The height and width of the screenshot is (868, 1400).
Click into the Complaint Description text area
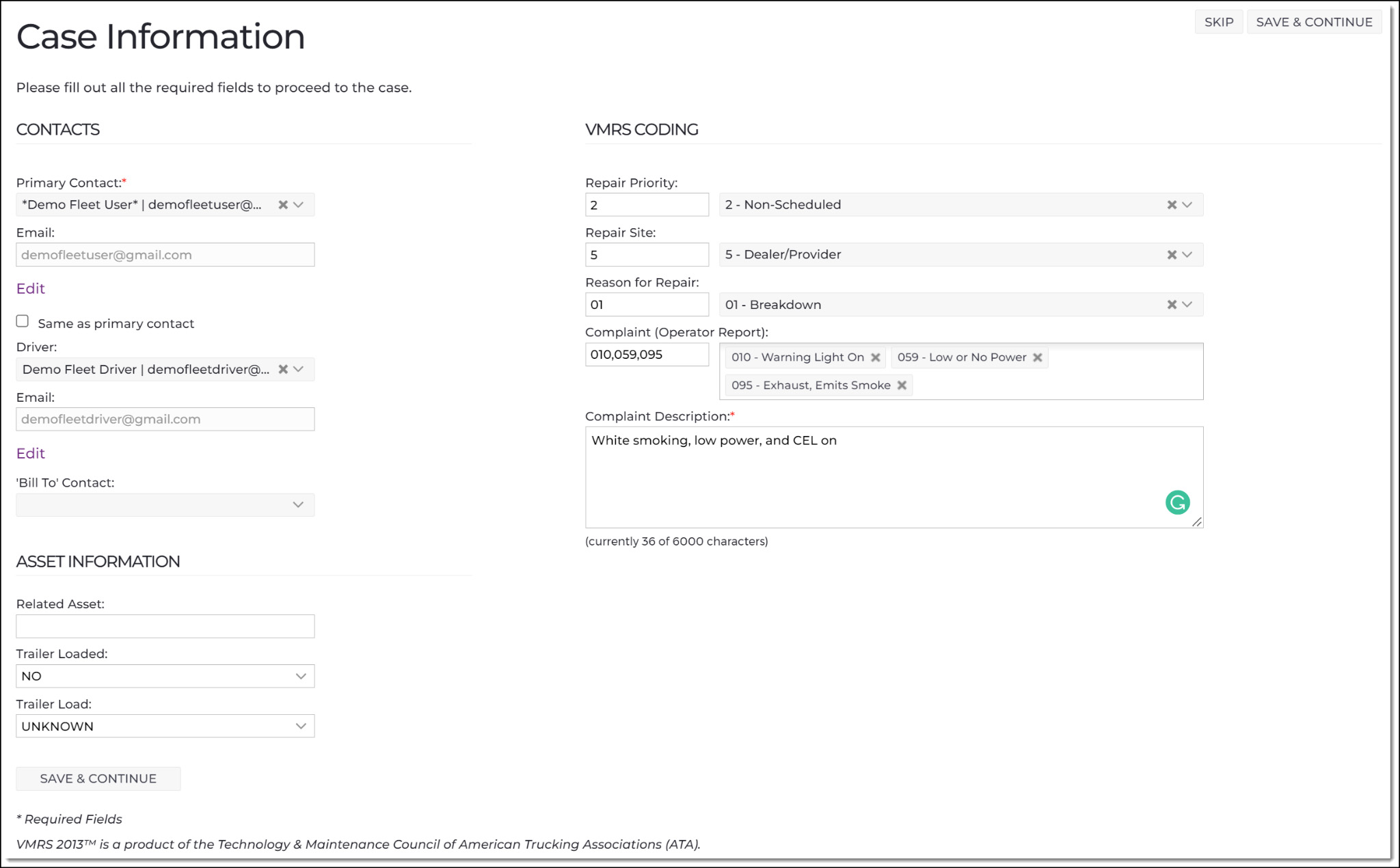pyautogui.click(x=894, y=478)
